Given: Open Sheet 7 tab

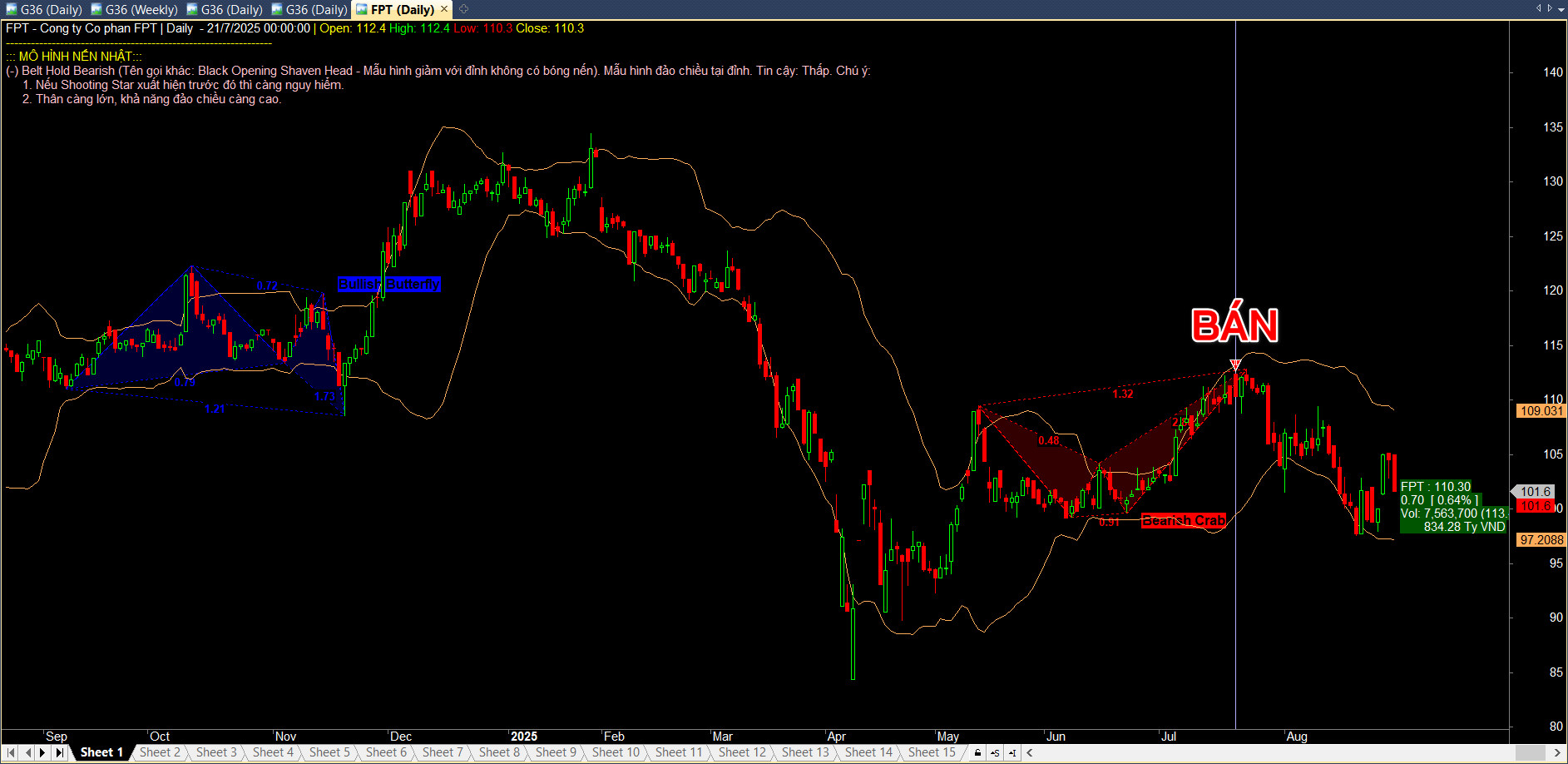Looking at the screenshot, I should 442,752.
